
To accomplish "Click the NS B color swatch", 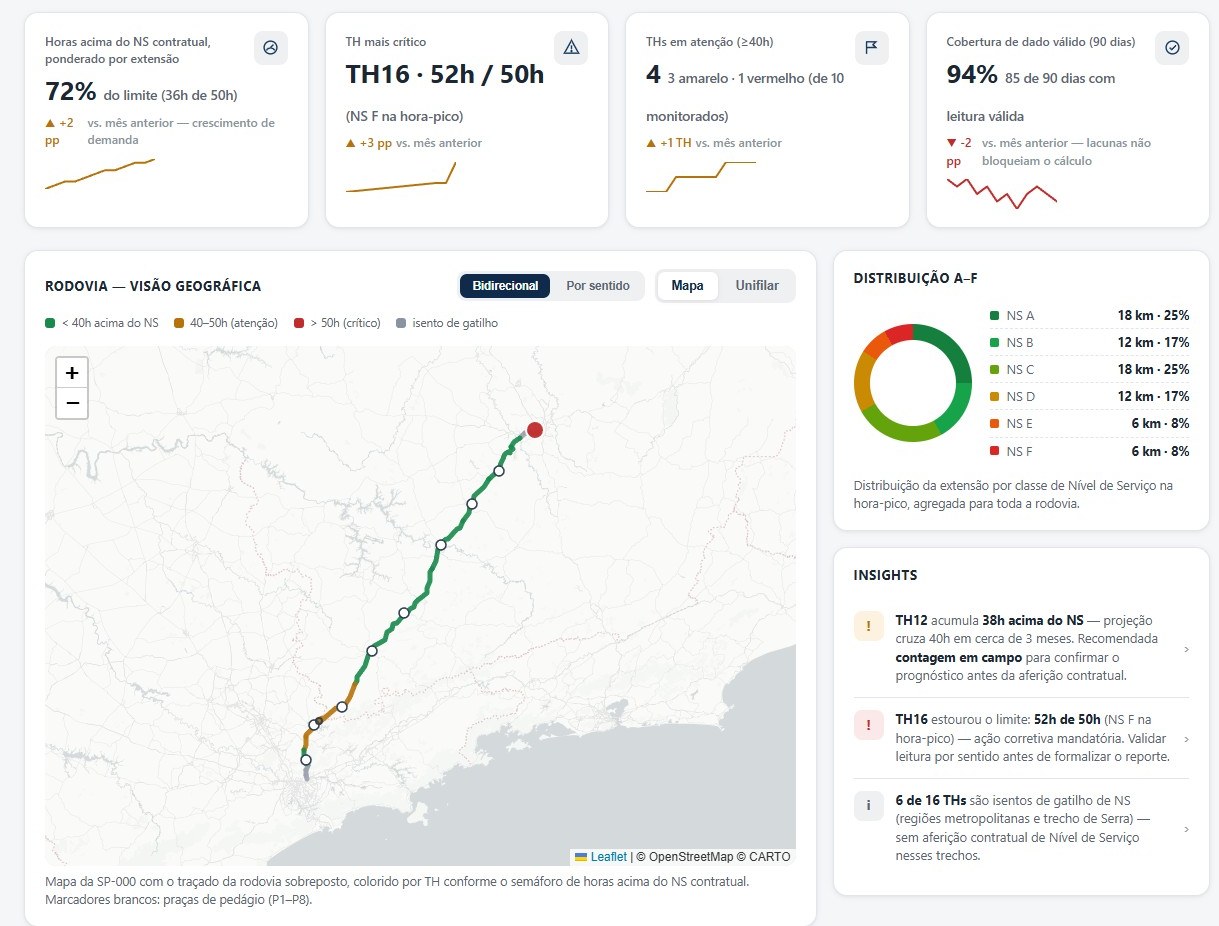I will [x=994, y=343].
